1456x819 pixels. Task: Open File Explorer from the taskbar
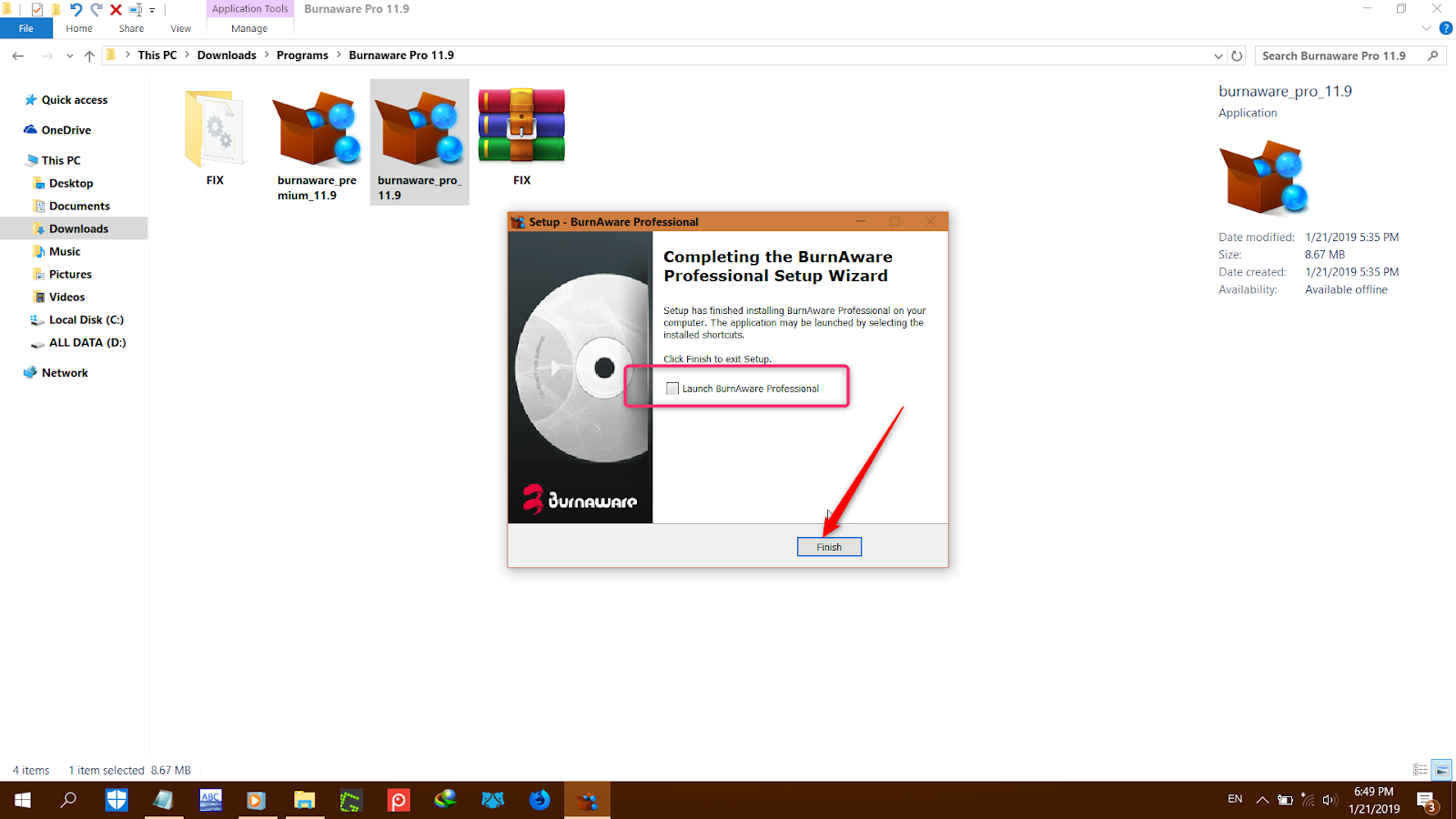(x=304, y=800)
